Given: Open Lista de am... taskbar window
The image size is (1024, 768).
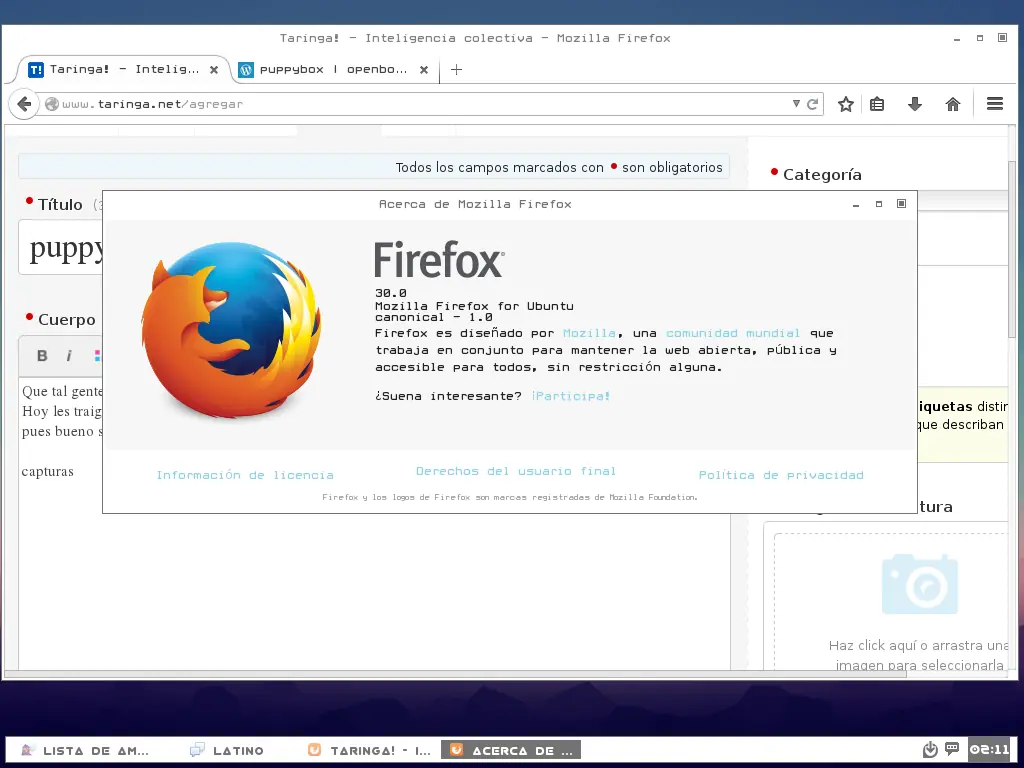Looking at the screenshot, I should point(85,750).
